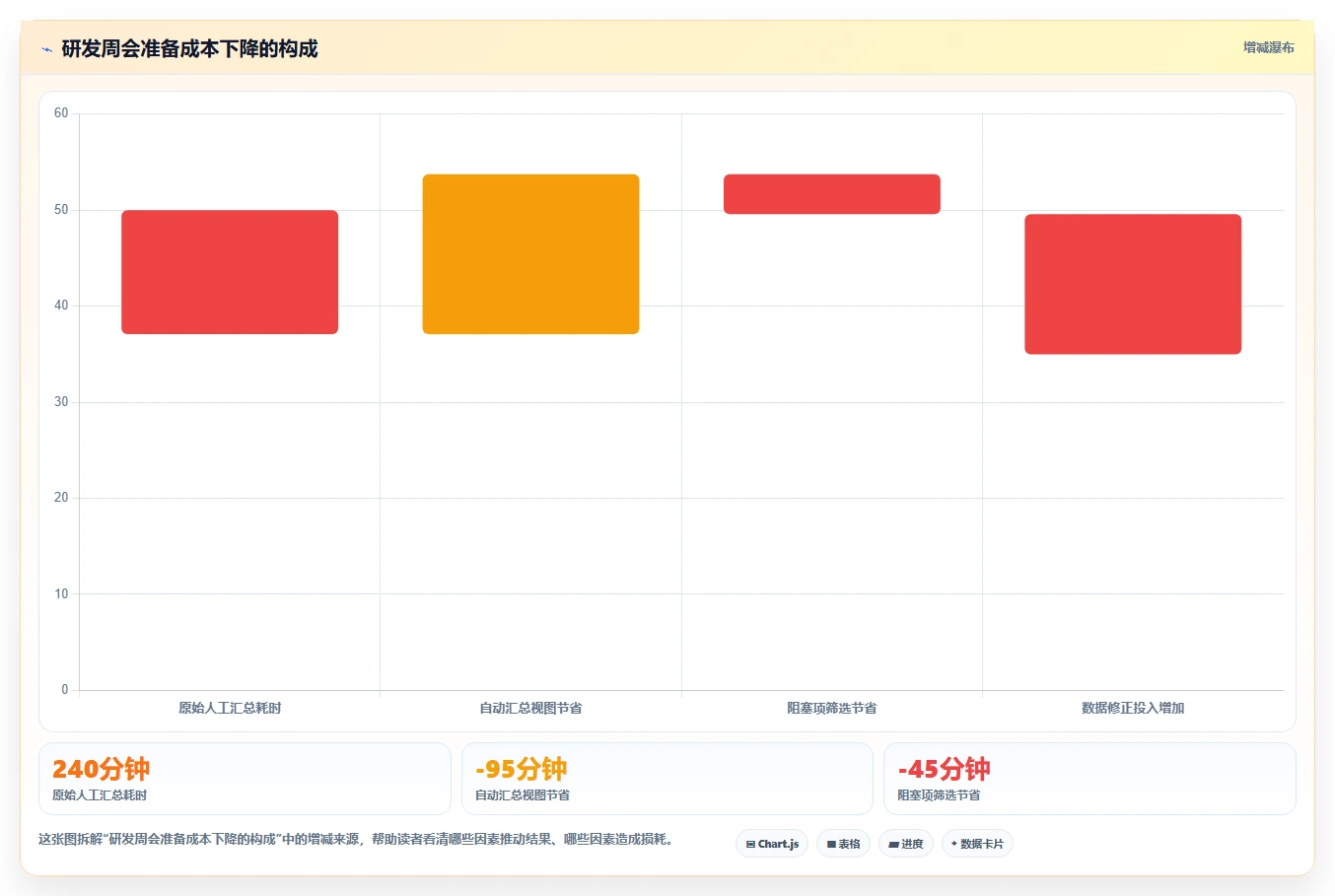The width and height of the screenshot is (1335, 896).
Task: Click the y-axis value 20
Action: pos(61,498)
